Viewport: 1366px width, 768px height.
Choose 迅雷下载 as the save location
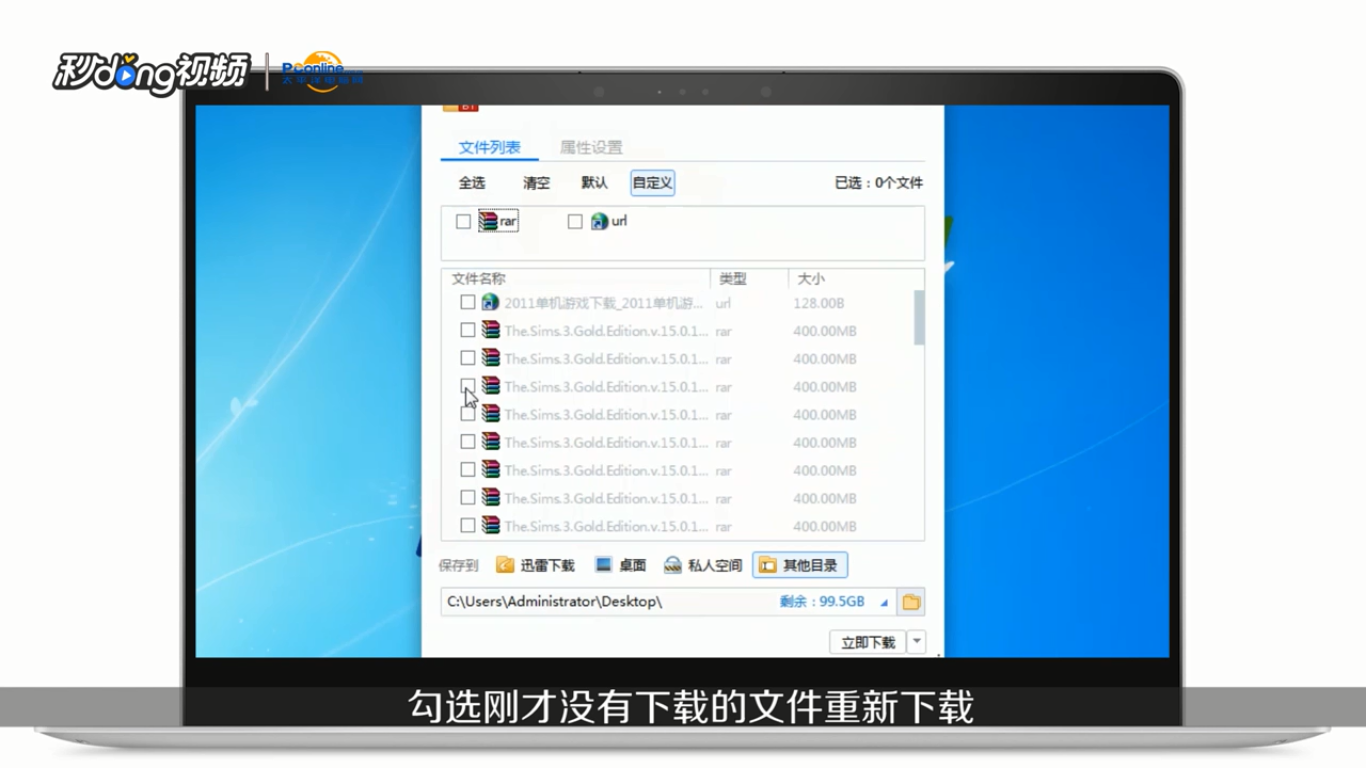point(536,565)
